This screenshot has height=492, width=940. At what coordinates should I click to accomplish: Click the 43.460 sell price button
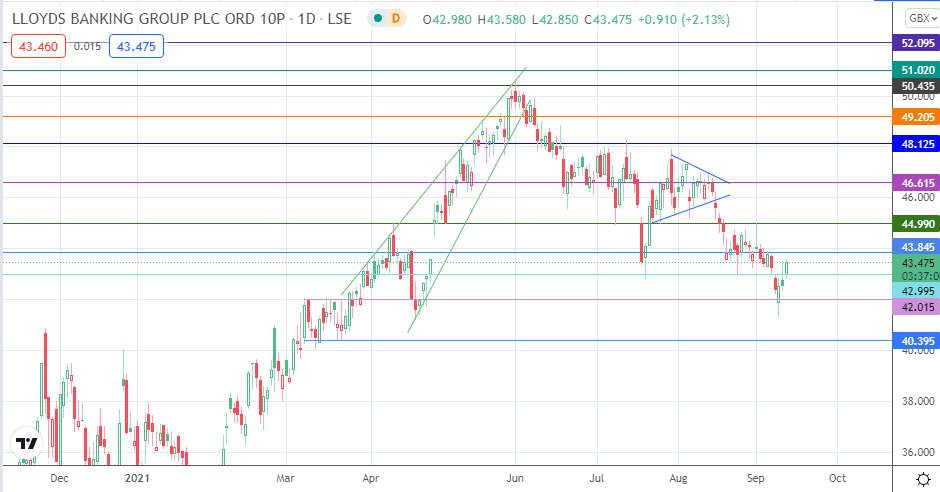(x=38, y=46)
